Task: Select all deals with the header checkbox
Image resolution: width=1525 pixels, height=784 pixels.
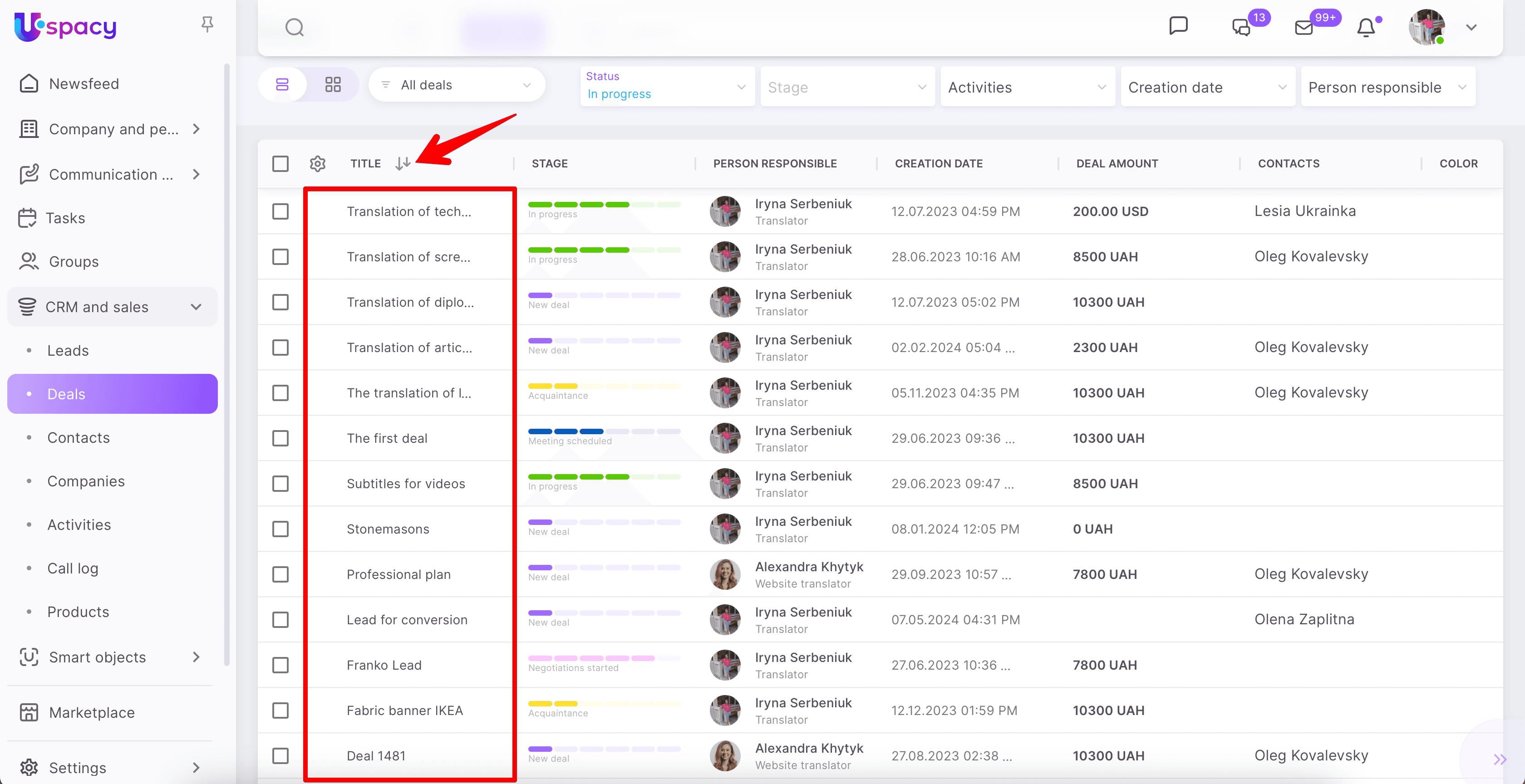Action: 280,163
